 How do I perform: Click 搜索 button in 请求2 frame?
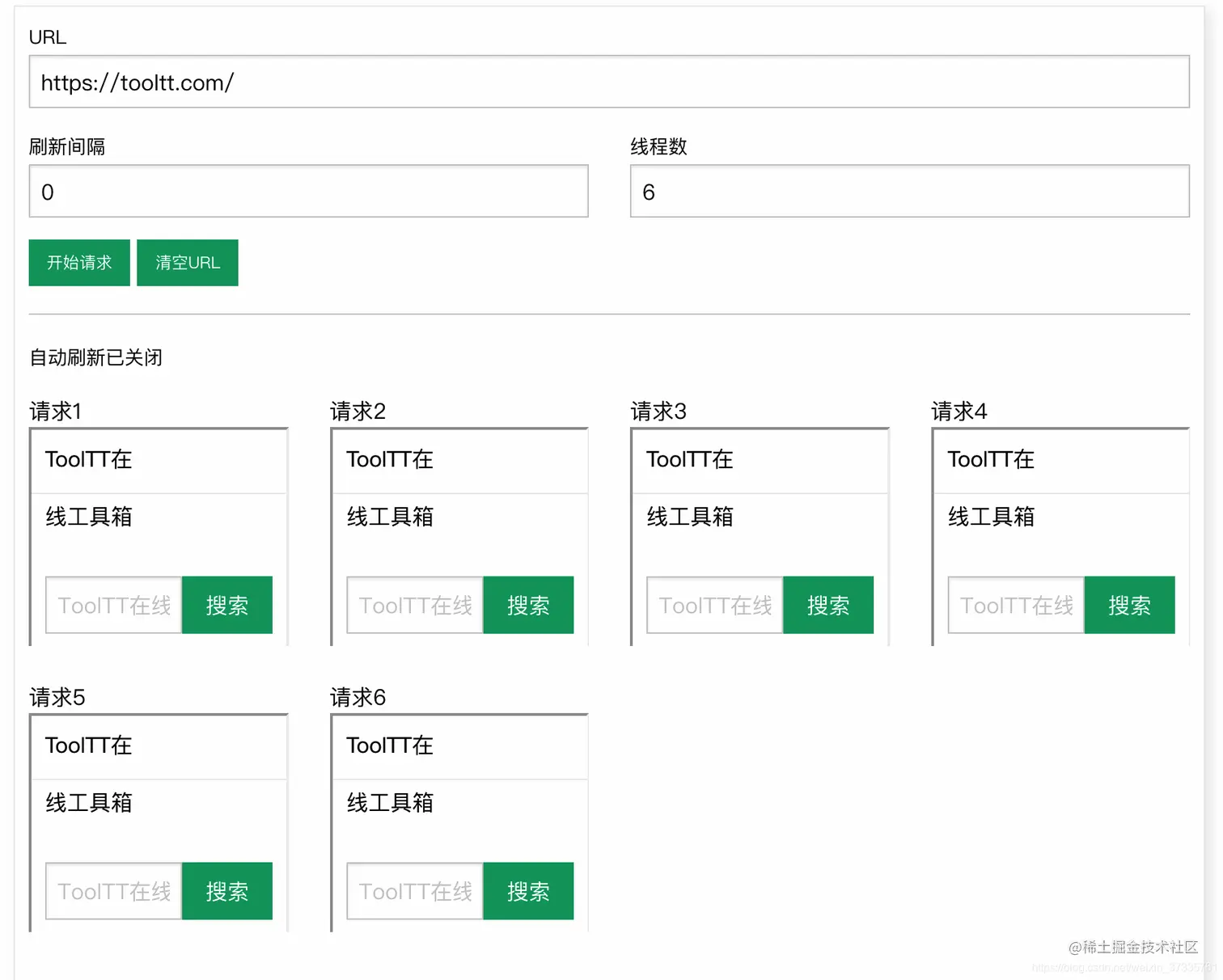[x=528, y=605]
